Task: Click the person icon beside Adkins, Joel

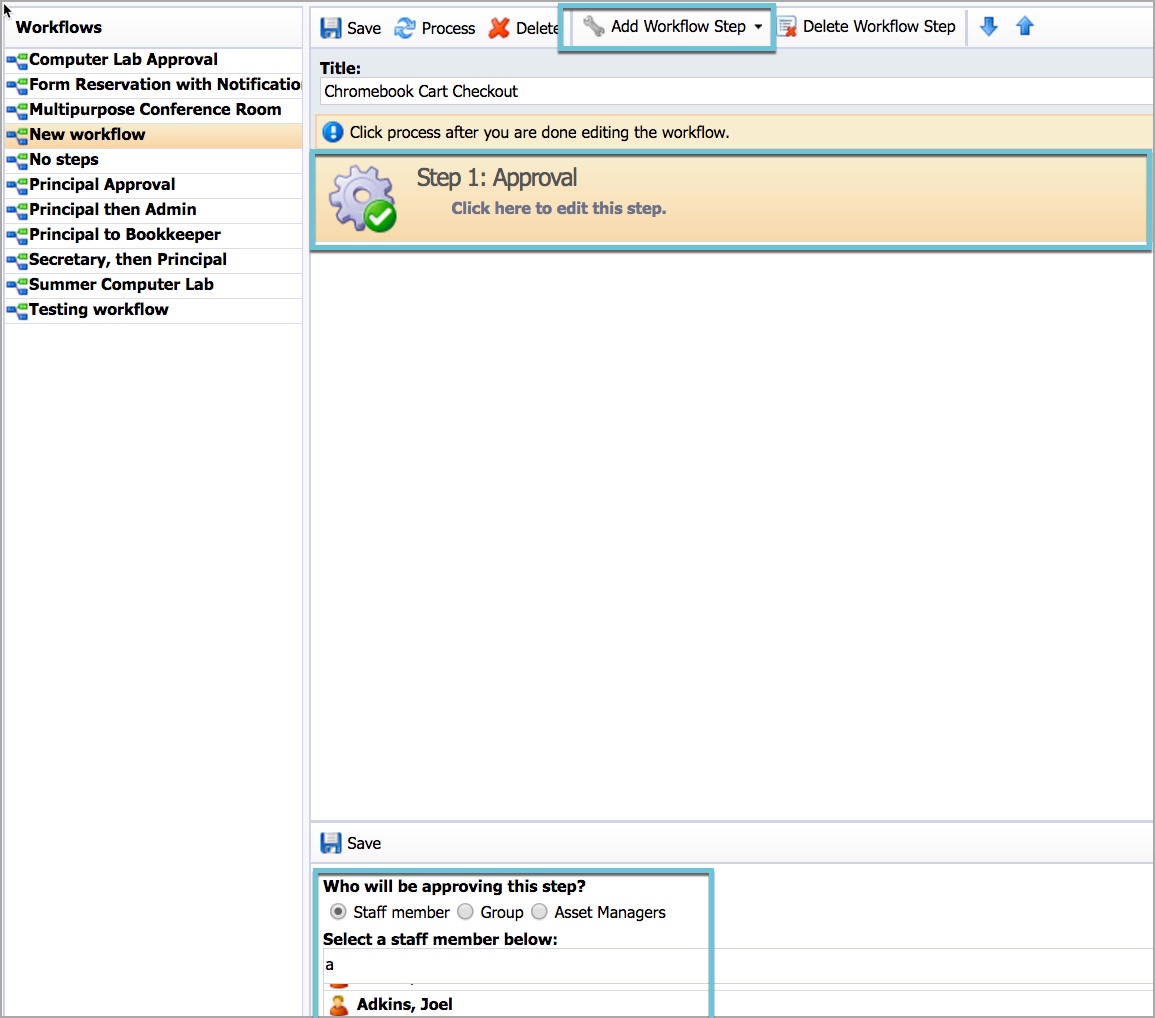Action: pos(339,1005)
